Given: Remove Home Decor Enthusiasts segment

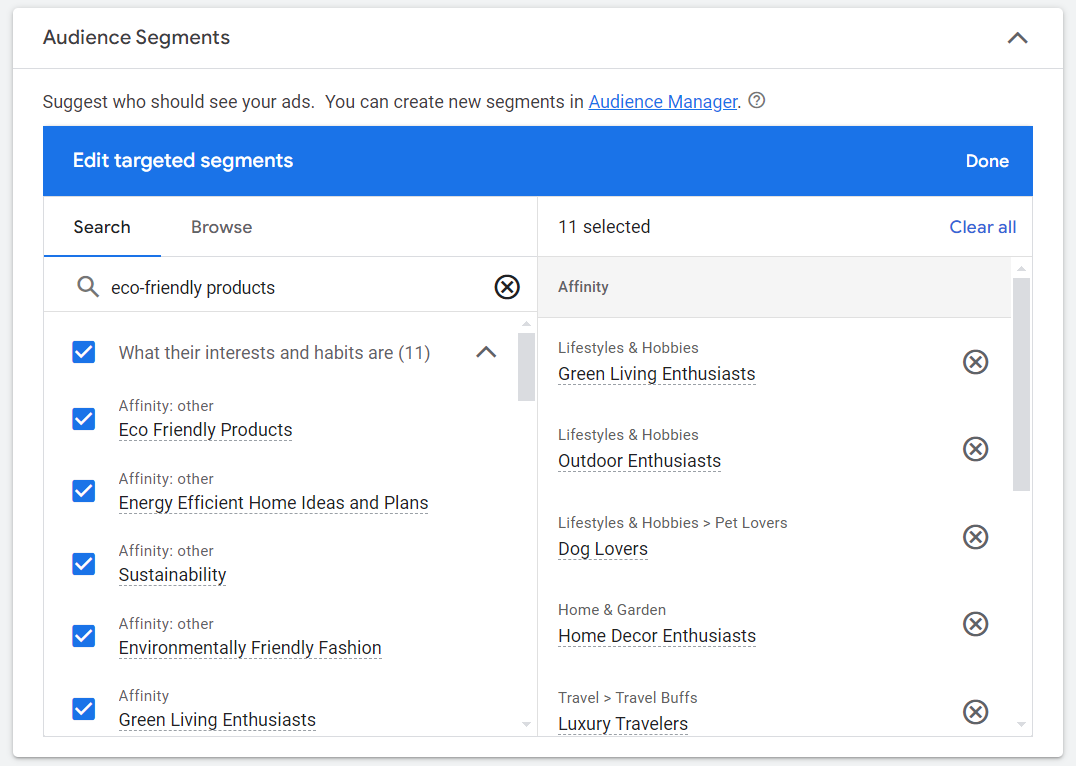Looking at the screenshot, I should click(x=976, y=624).
